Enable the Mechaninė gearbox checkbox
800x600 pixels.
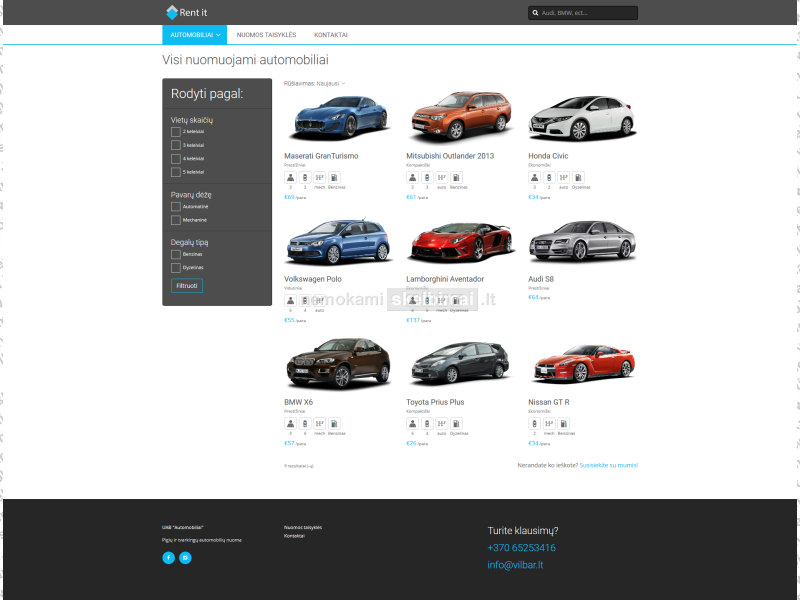[x=176, y=220]
